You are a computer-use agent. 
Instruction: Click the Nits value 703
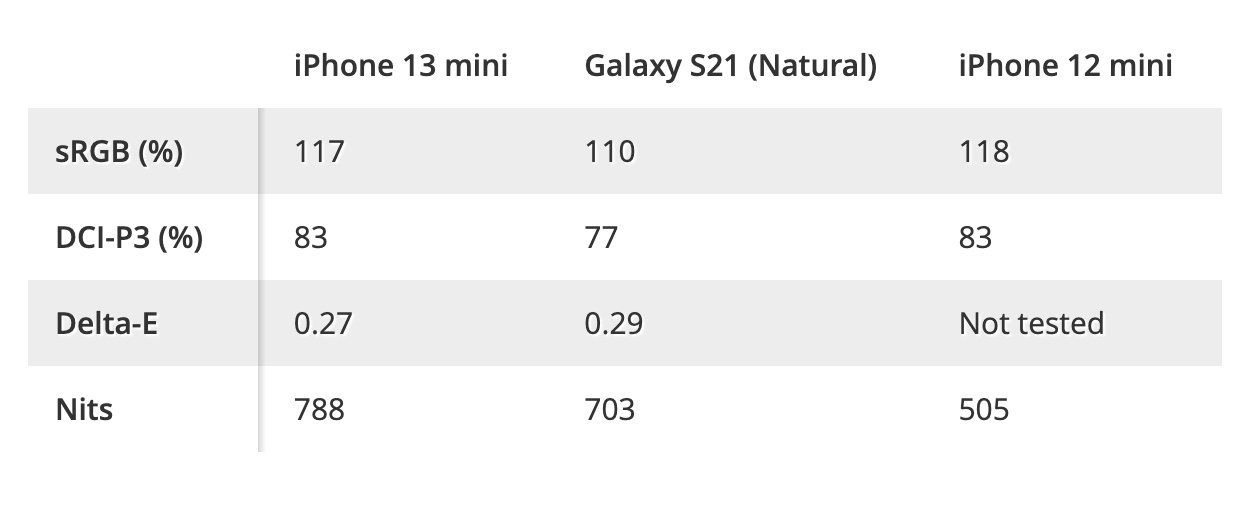tap(609, 410)
